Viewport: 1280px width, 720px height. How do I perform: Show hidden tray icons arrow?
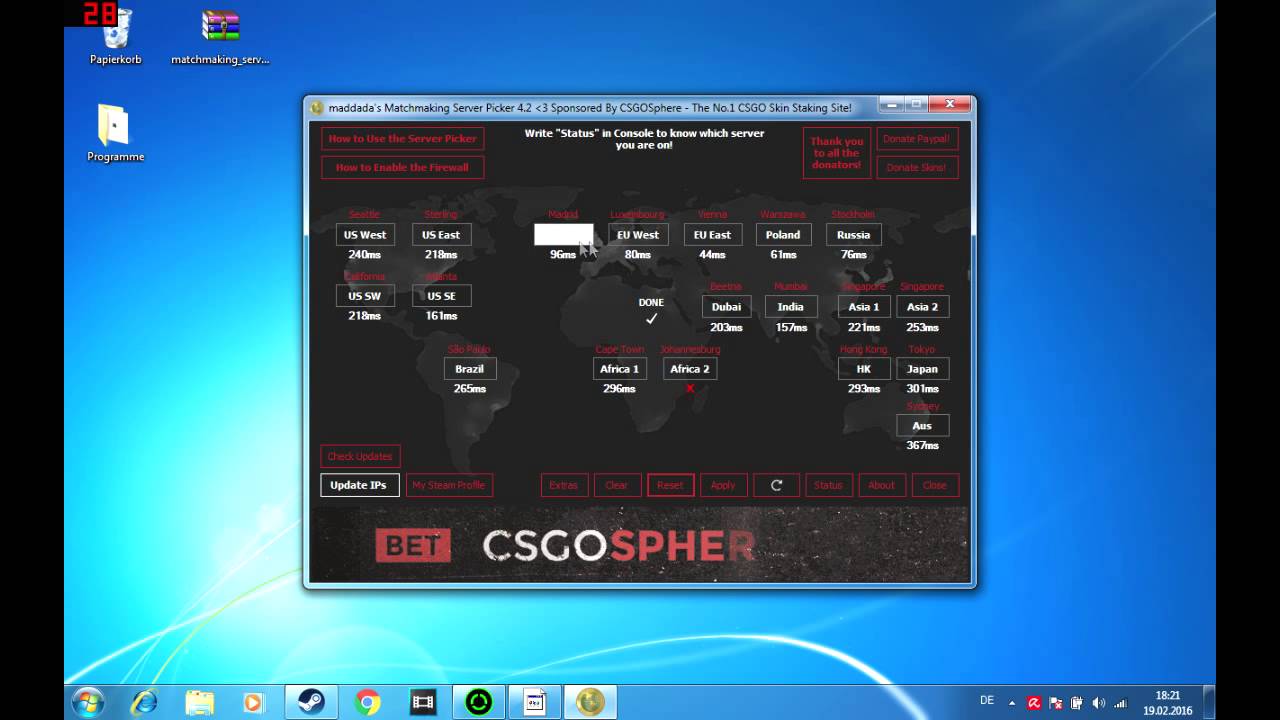1012,703
